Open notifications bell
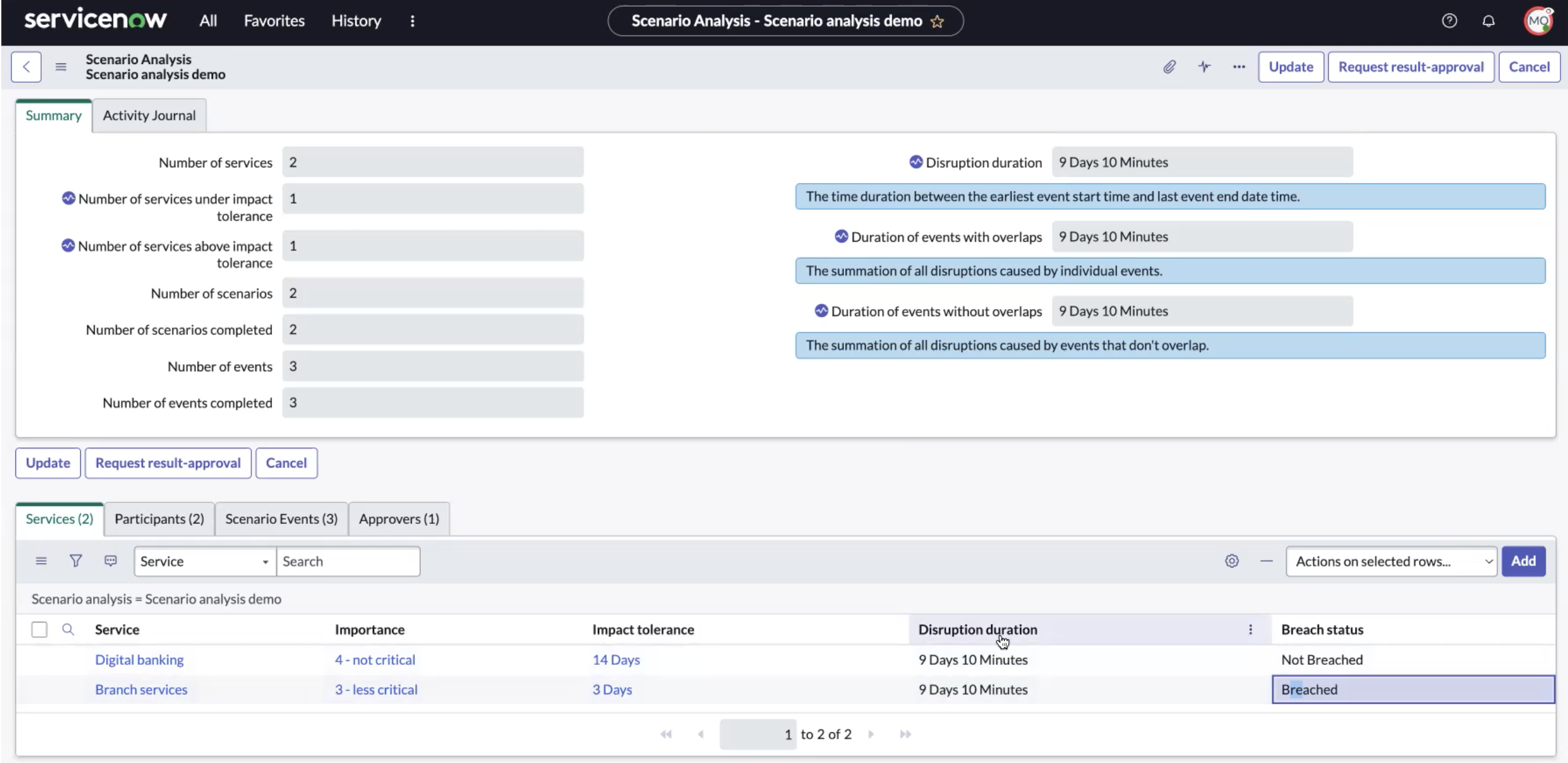Viewport: 1568px width, 763px height. click(x=1488, y=21)
